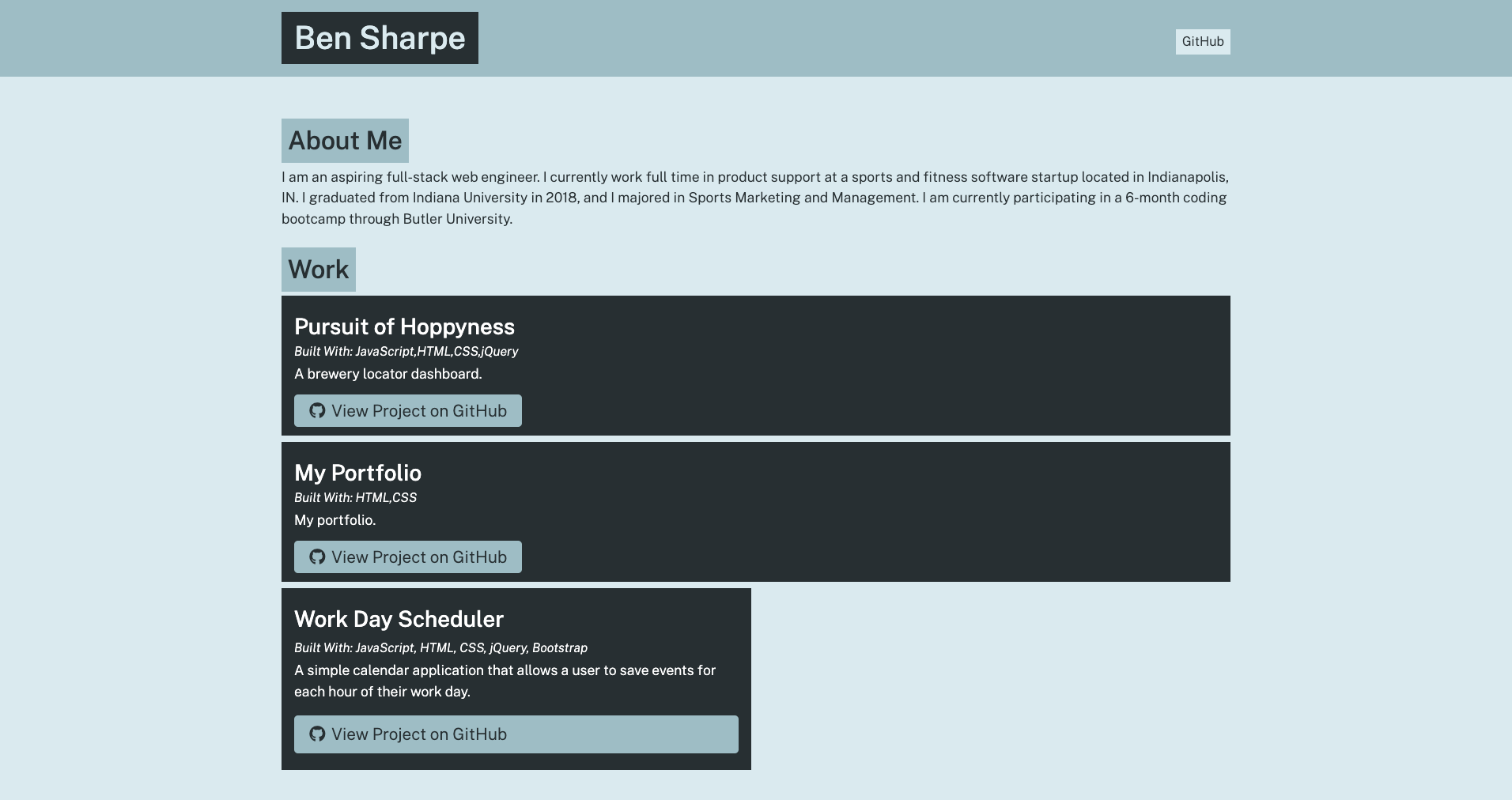Click the View Project on GitHub button for Pursuit of Hoppyness
The height and width of the screenshot is (800, 1512).
point(407,410)
